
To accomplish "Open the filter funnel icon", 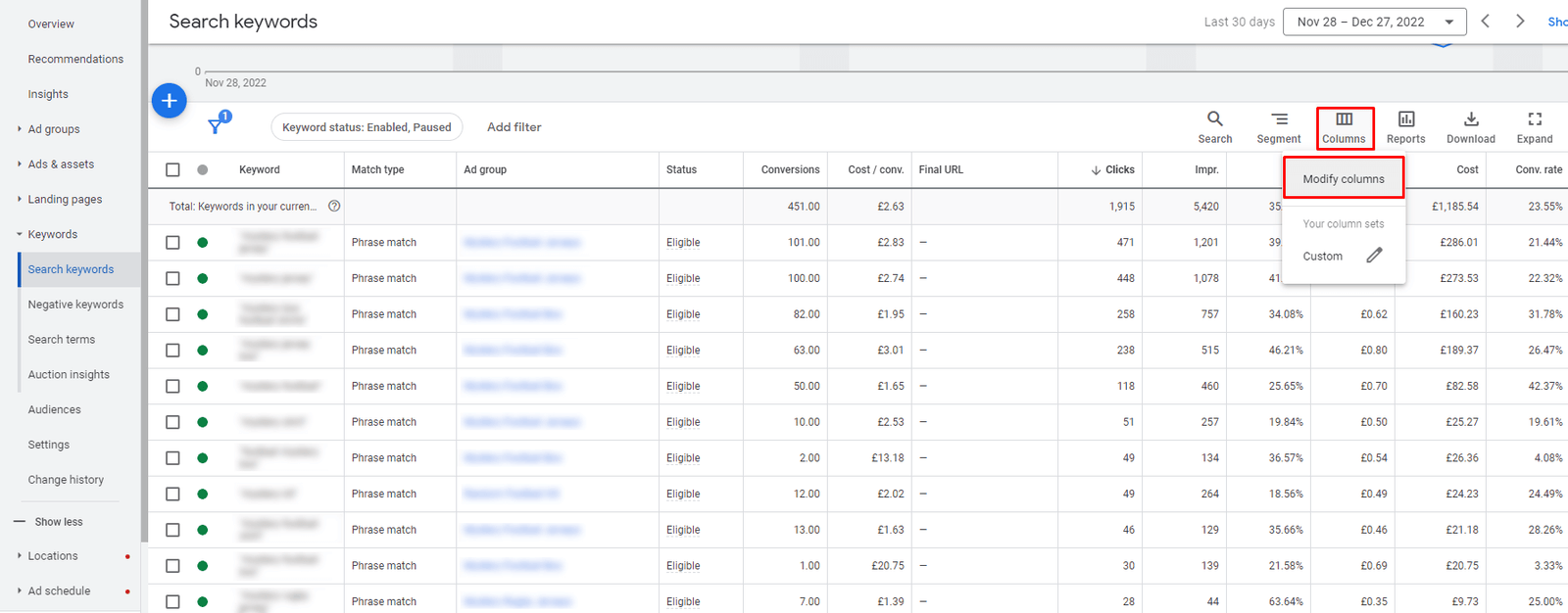I will [217, 125].
